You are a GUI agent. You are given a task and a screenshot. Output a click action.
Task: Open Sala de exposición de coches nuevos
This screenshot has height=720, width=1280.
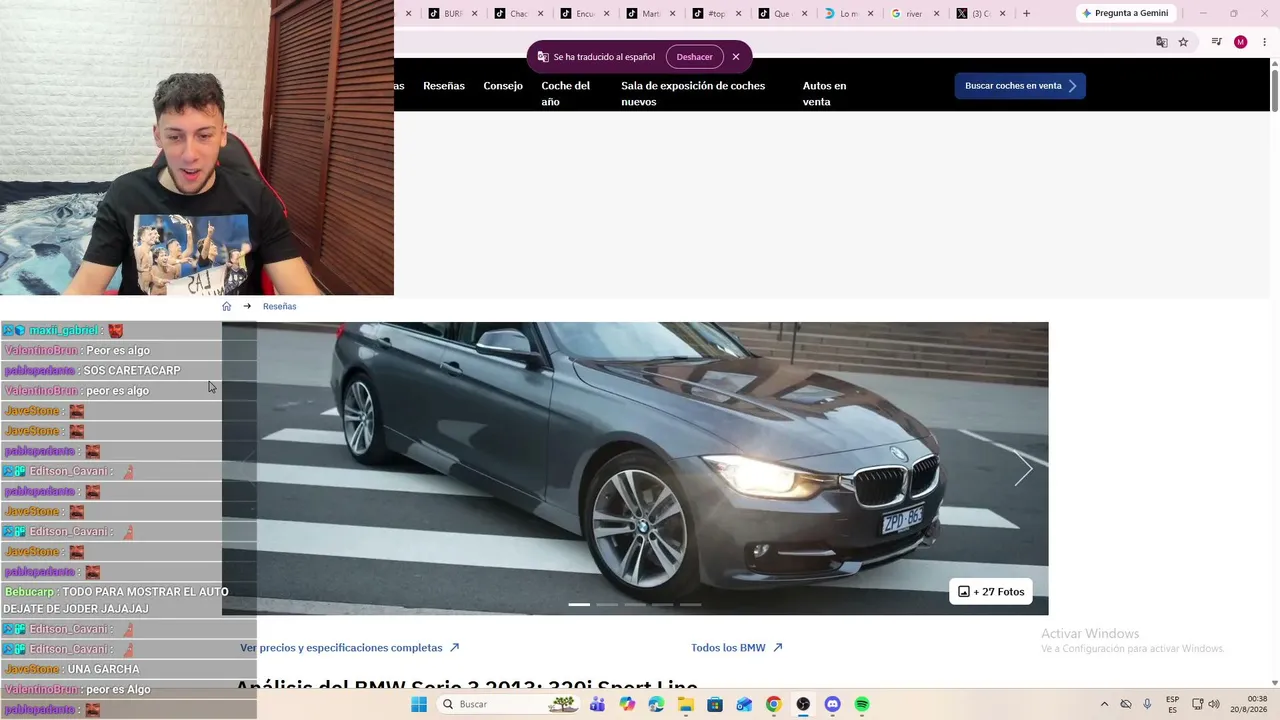tap(693, 94)
